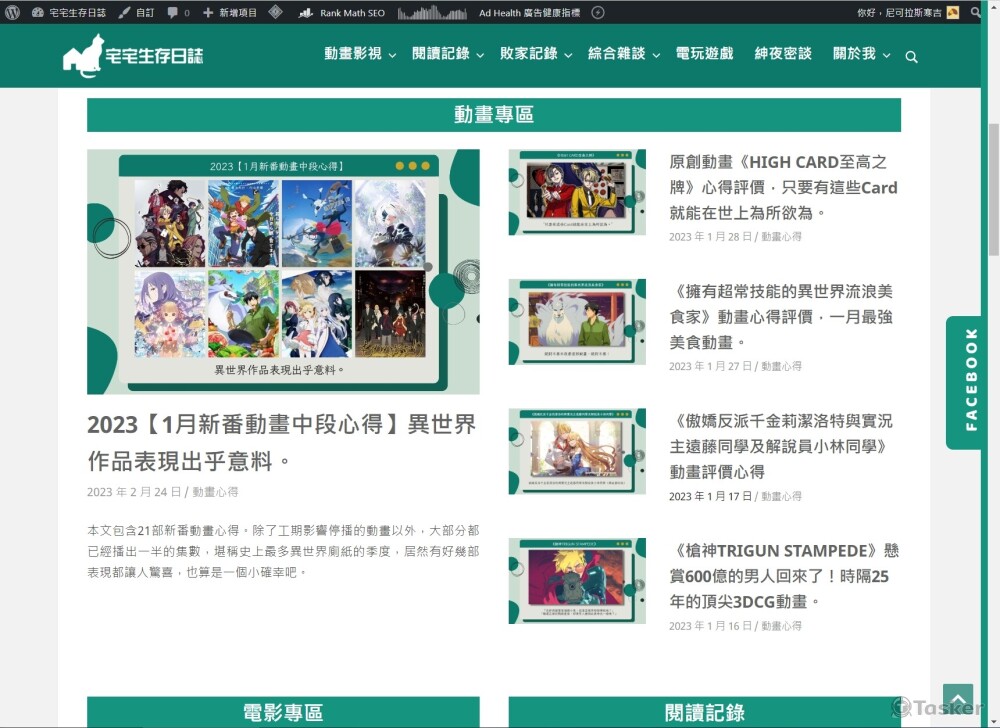Click the page vertical scrollbar thumb

click(994, 191)
